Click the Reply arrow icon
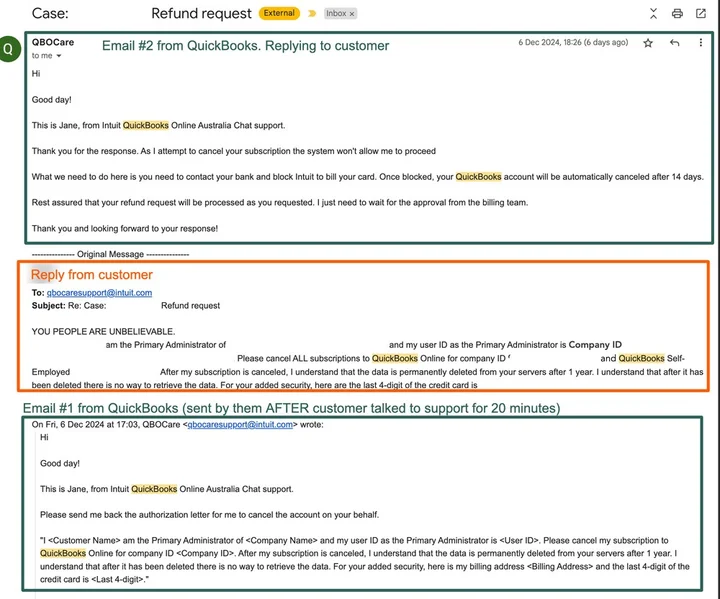Viewport: 720px width, 599px height. tap(674, 43)
